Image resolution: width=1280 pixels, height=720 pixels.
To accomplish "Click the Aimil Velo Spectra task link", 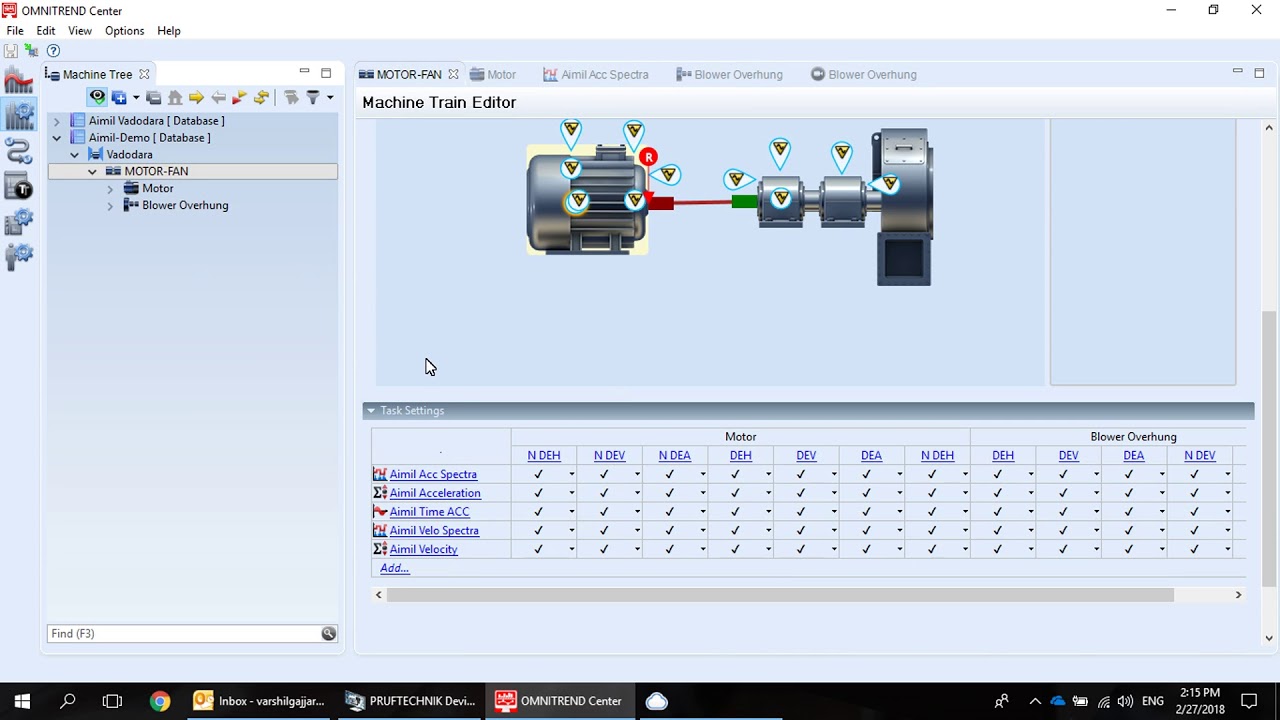I will 434,531.
